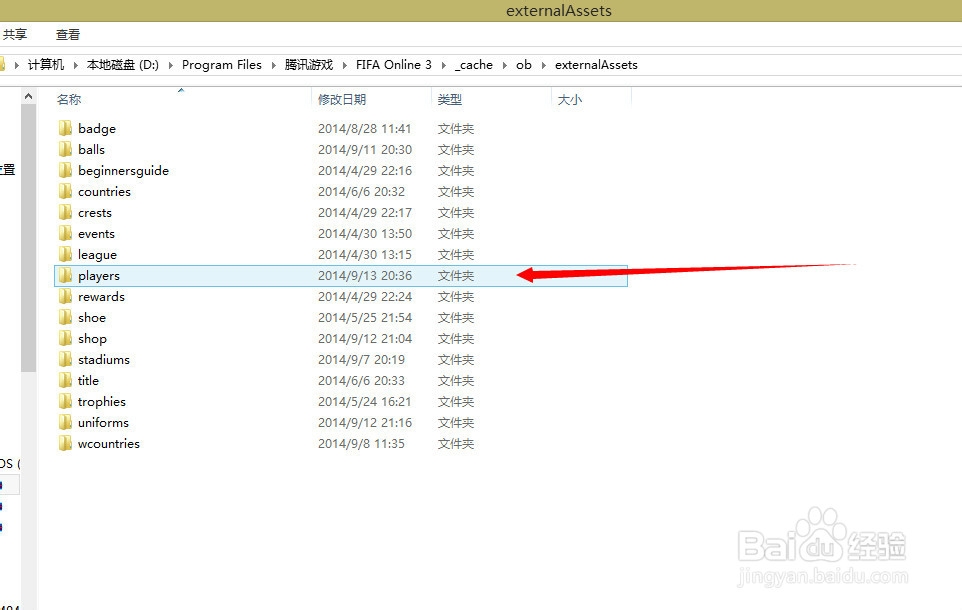Image resolution: width=962 pixels, height=610 pixels.
Task: Open the 查看 ribbon tab
Action: point(67,34)
